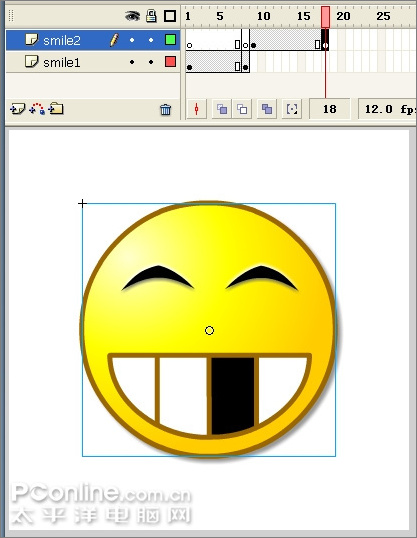Click frame 1 keyframe on smile1 layer
The height and width of the screenshot is (538, 417).
[189, 67]
